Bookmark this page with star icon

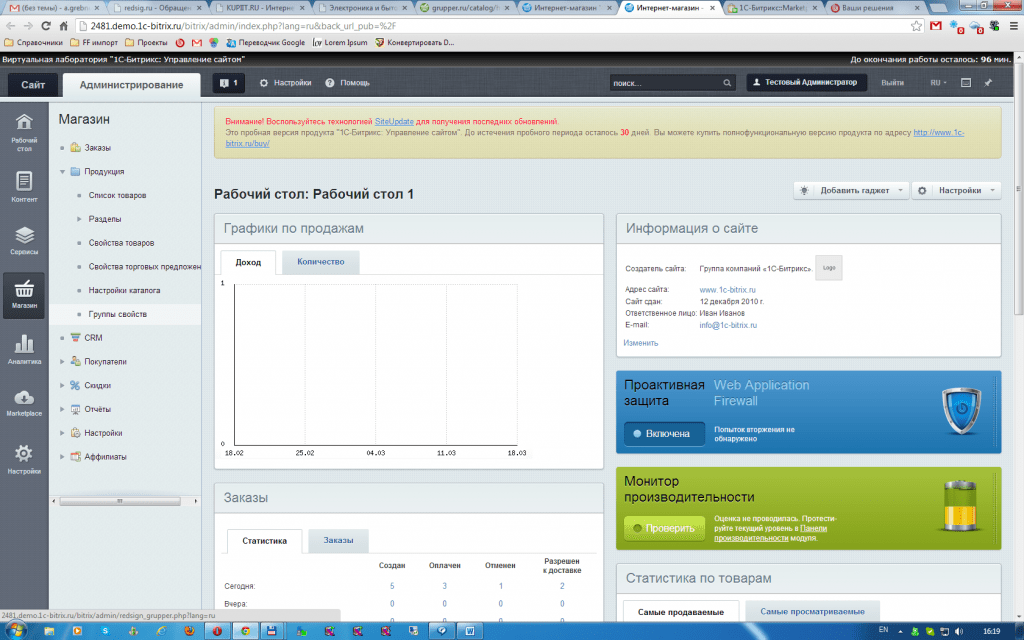click(x=916, y=26)
